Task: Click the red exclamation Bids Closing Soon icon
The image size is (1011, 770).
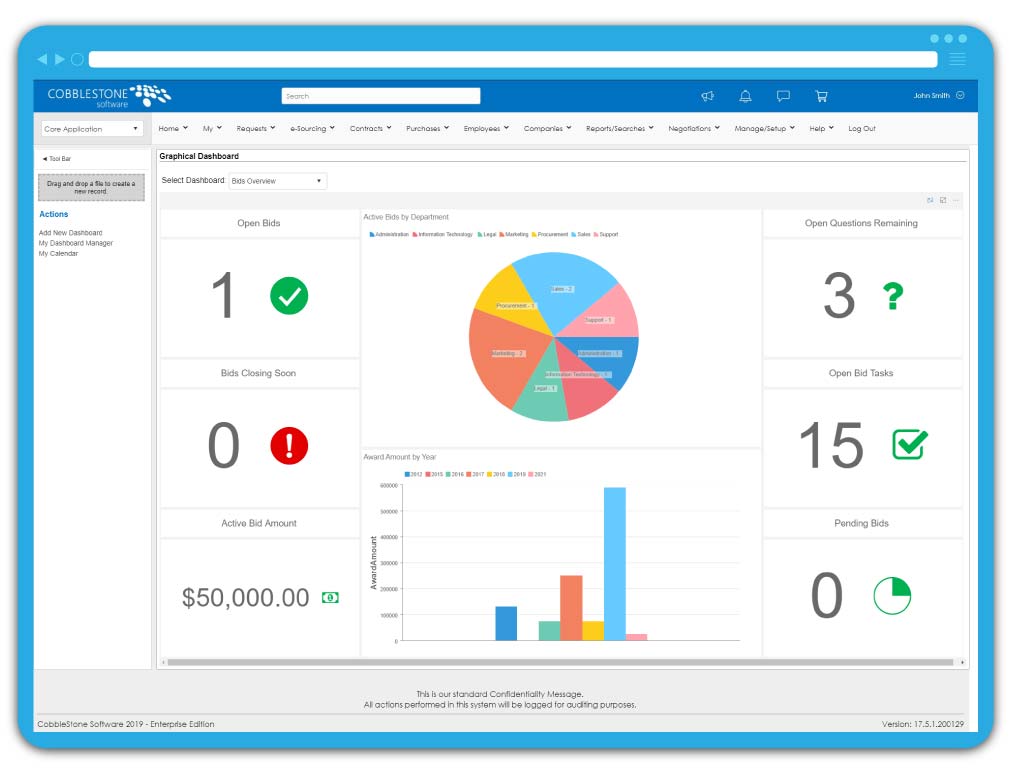Action: 289,445
